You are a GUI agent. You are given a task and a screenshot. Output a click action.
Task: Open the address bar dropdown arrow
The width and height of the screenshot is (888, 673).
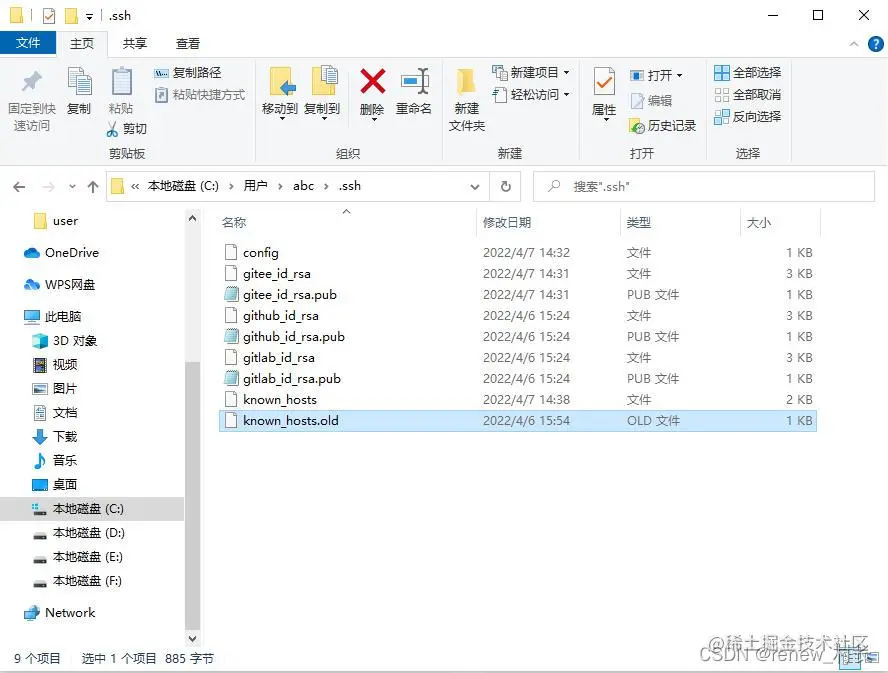[475, 186]
